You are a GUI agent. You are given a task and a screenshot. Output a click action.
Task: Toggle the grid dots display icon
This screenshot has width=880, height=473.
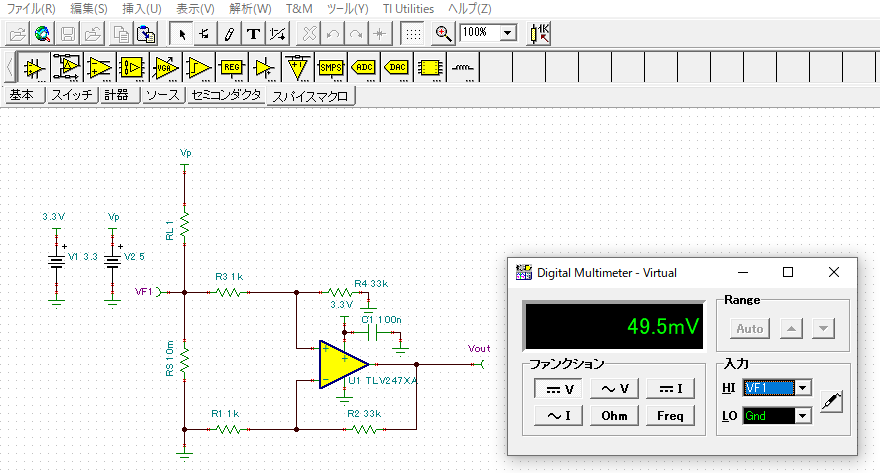coord(413,34)
